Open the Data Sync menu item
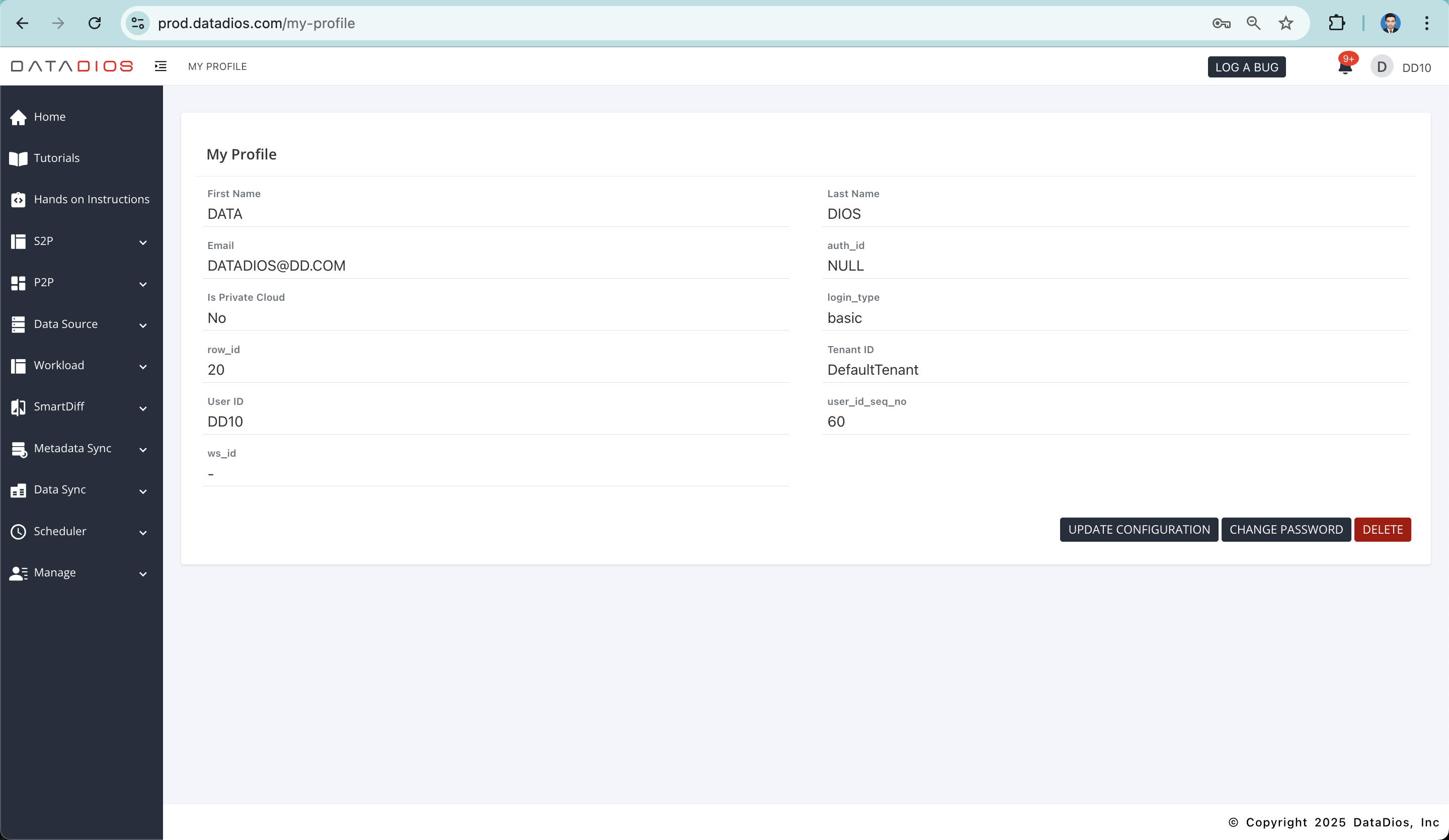Viewport: 1449px width, 840px height. point(59,490)
